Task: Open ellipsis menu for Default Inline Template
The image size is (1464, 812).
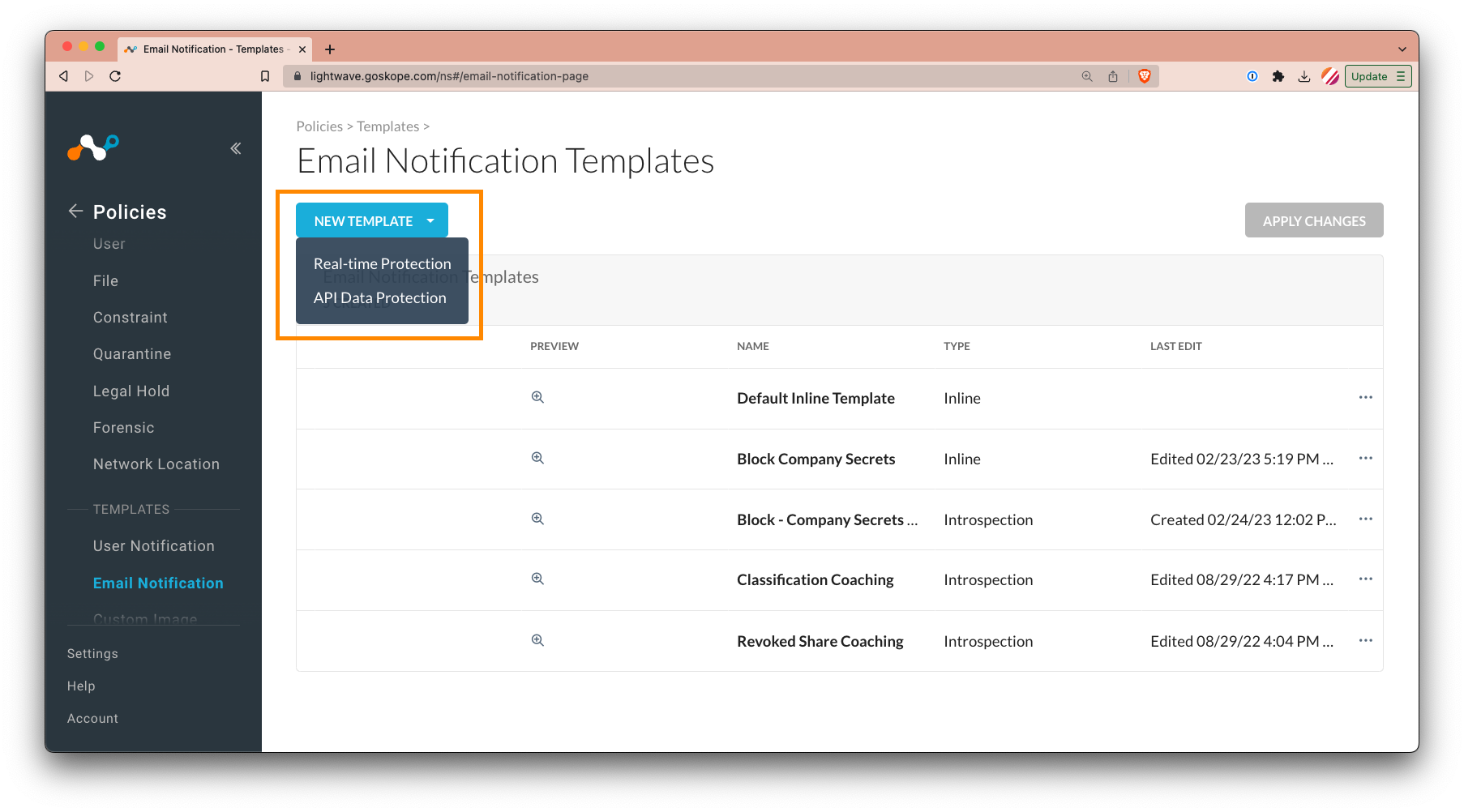Action: tap(1365, 397)
